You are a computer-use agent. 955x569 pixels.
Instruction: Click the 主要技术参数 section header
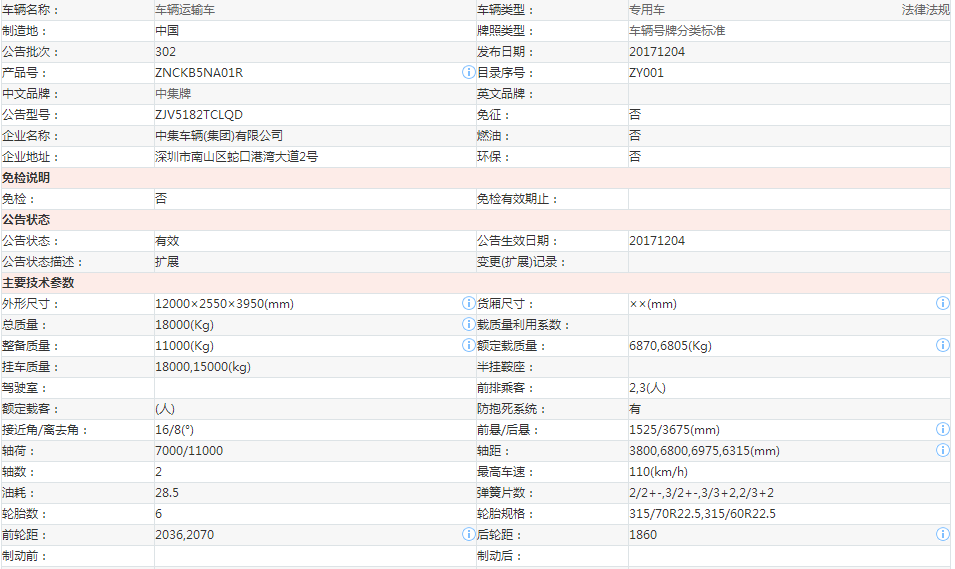pyautogui.click(x=38, y=283)
